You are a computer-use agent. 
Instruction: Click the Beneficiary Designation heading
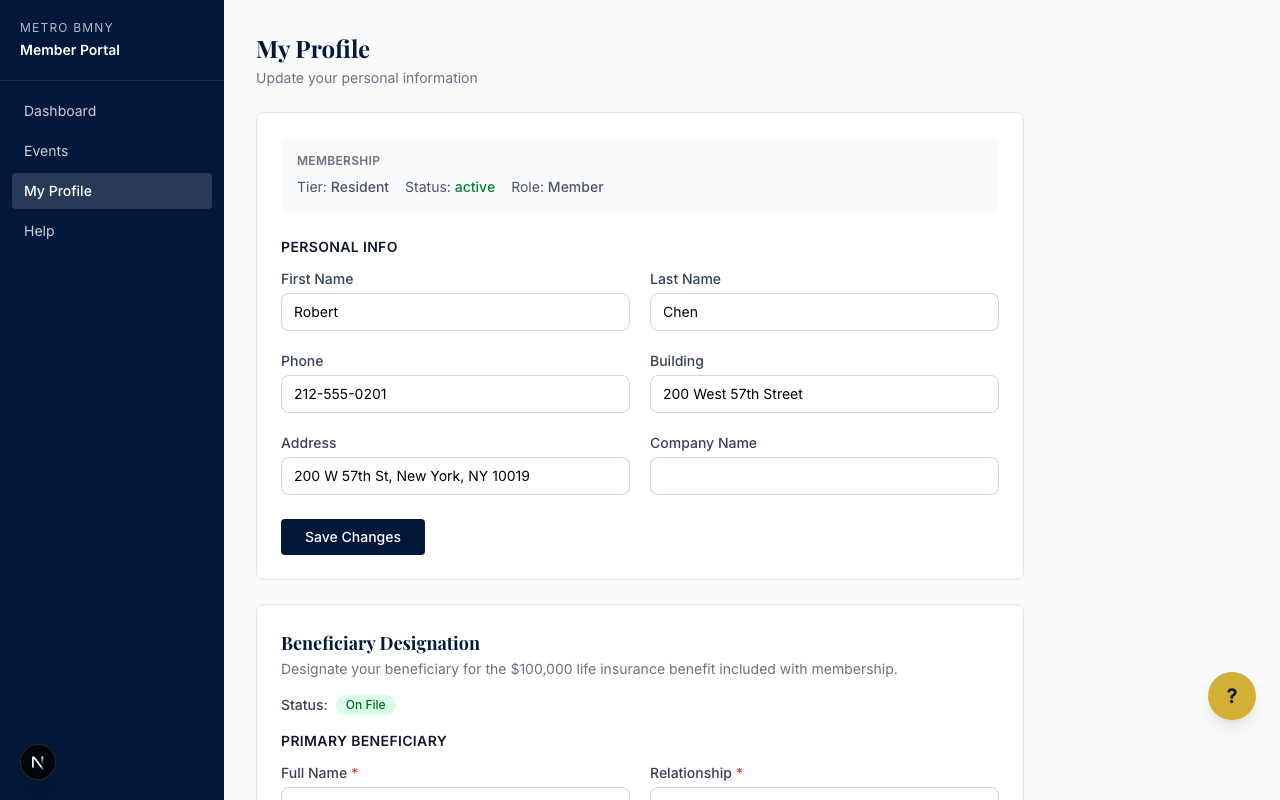click(380, 643)
